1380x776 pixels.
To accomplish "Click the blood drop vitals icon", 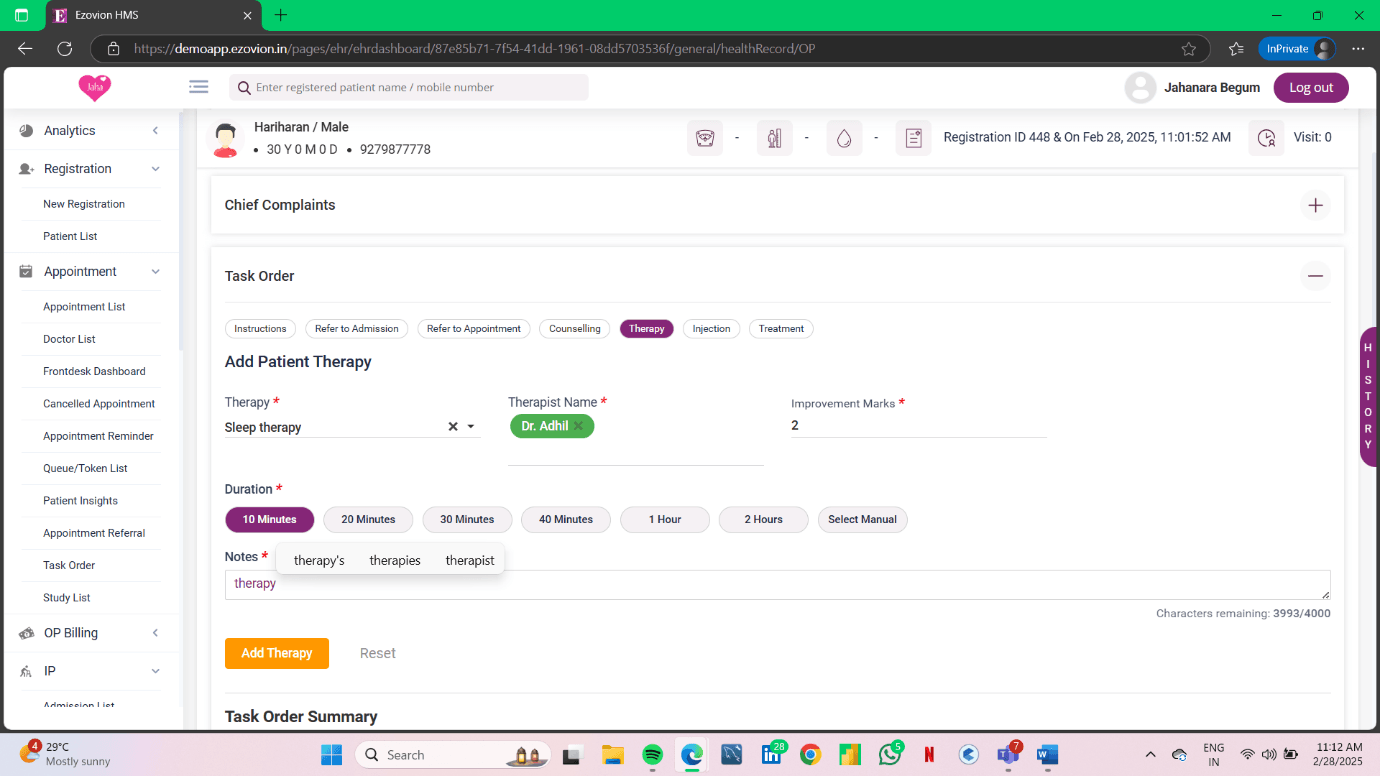I will click(844, 138).
